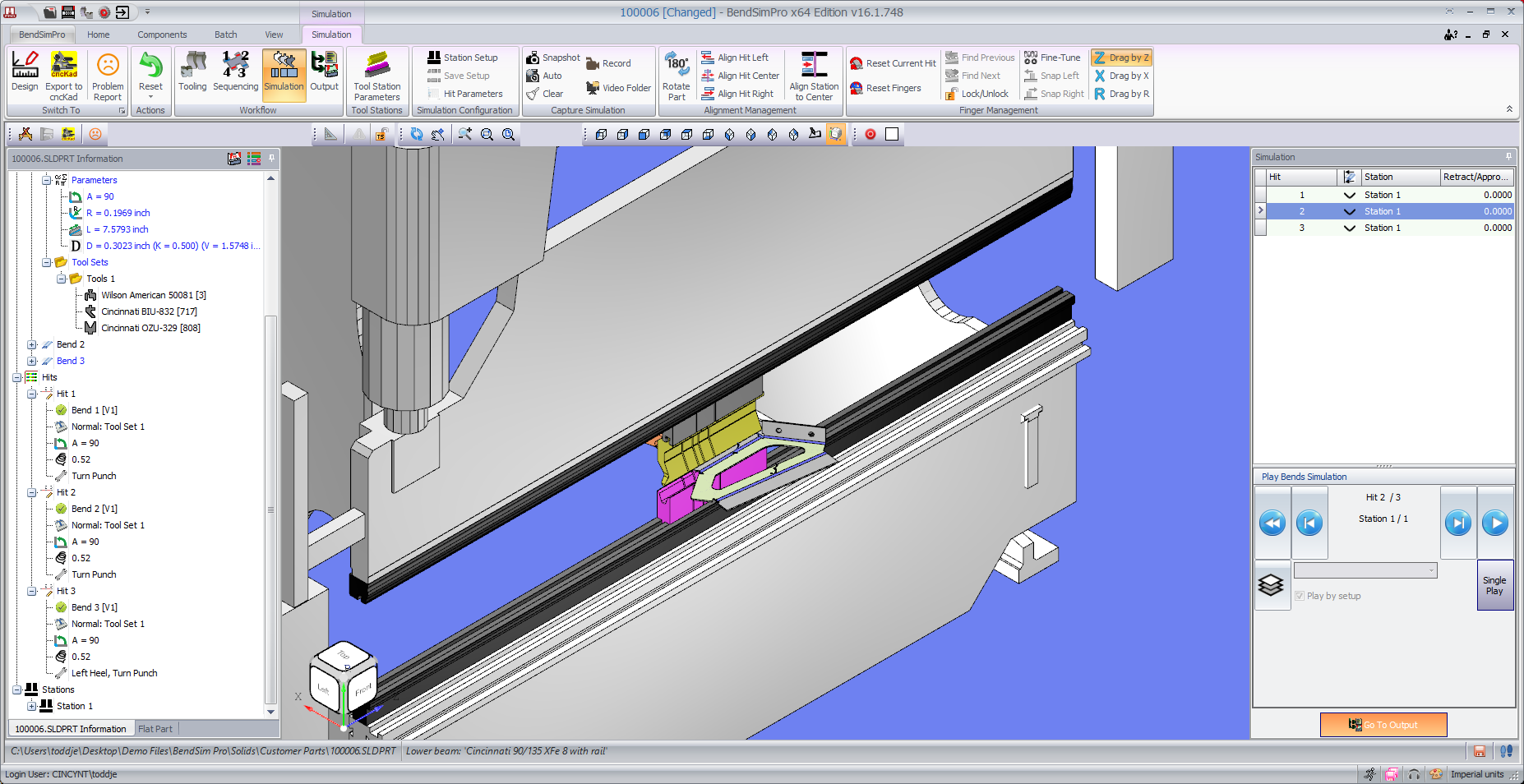Click the headphones icon in bottom status bar

pyautogui.click(x=1414, y=774)
